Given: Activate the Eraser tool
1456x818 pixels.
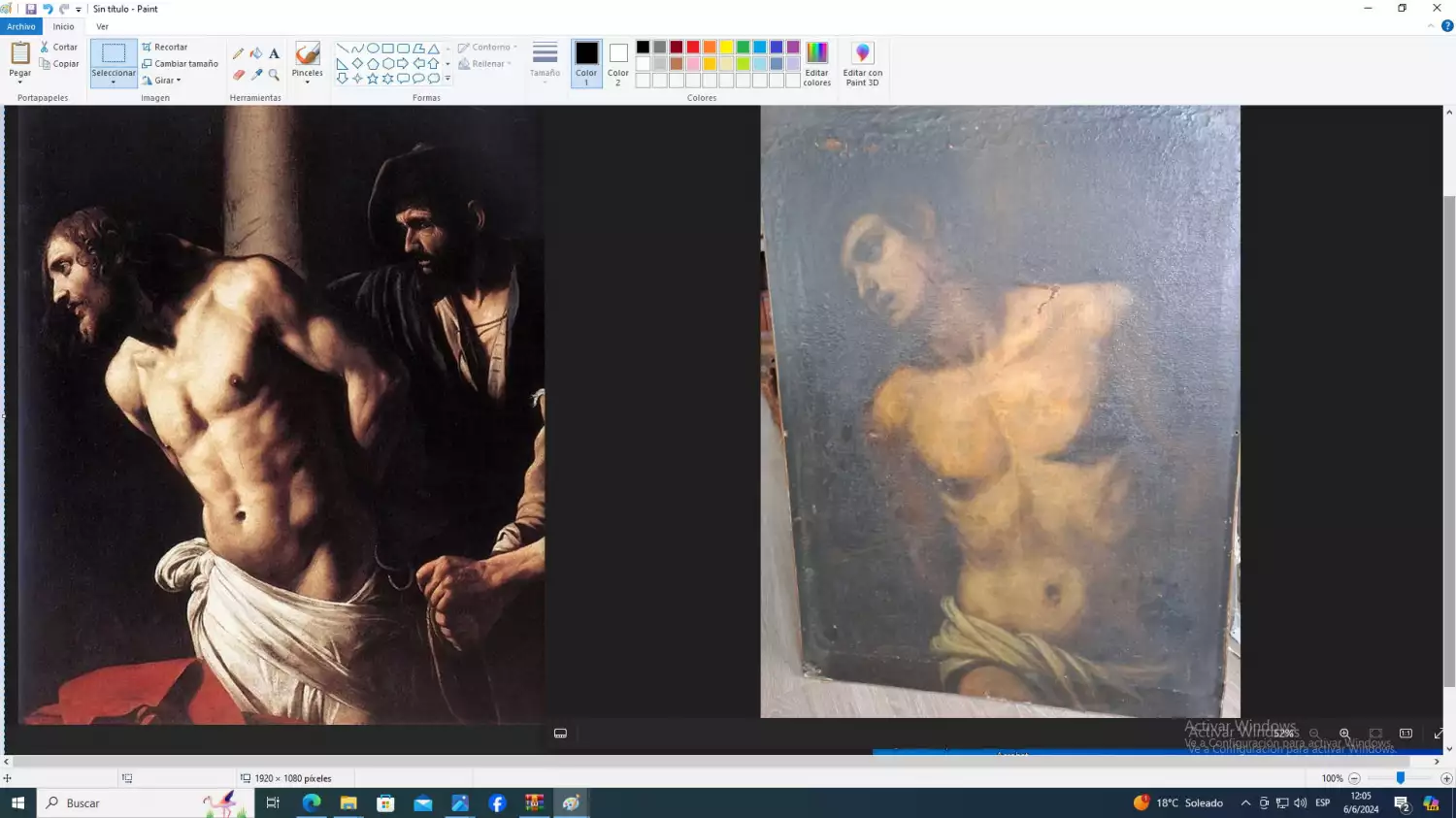Looking at the screenshot, I should point(238,75).
